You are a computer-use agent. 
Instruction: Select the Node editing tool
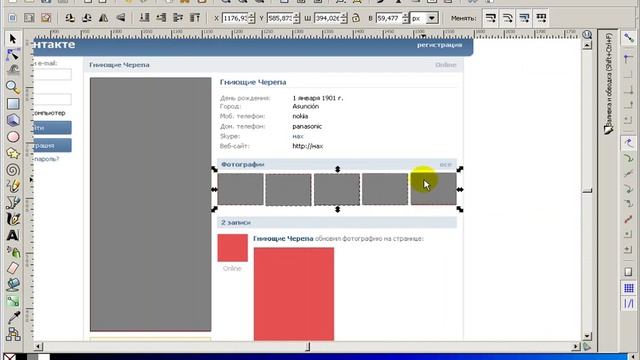[13, 54]
